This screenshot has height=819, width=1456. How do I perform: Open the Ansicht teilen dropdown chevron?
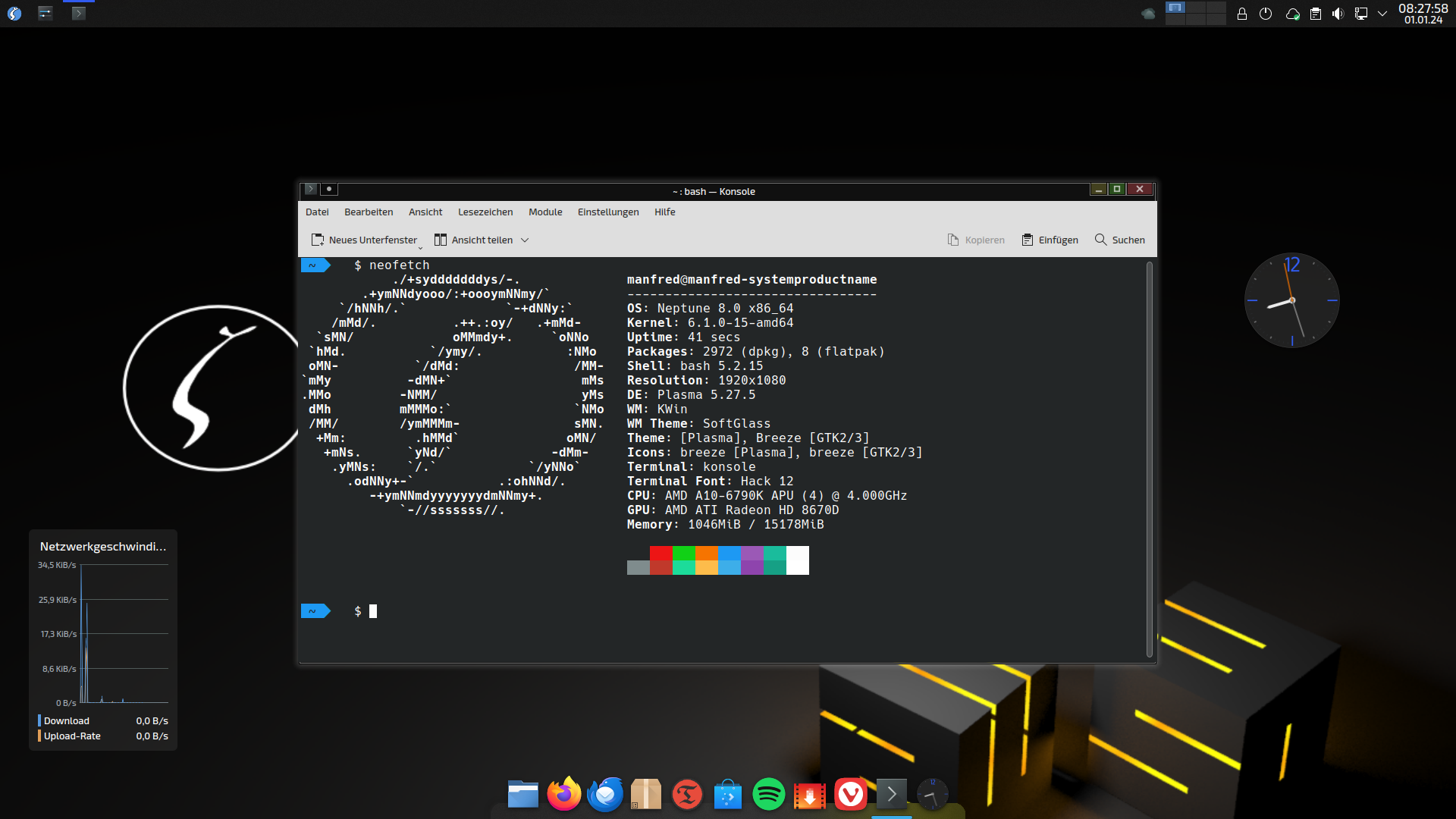click(525, 240)
